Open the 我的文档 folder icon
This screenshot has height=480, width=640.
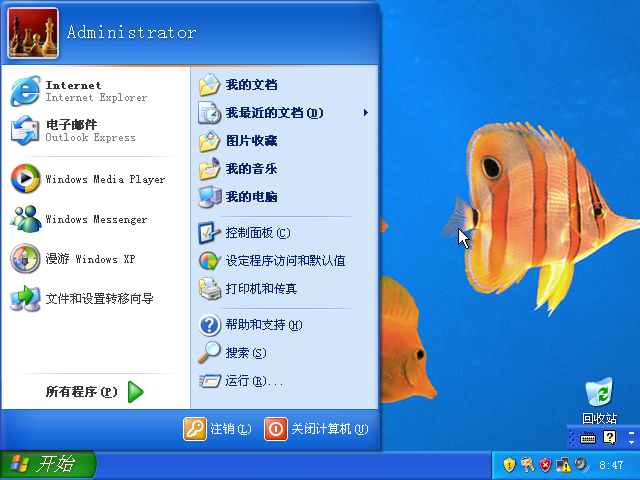coord(210,85)
